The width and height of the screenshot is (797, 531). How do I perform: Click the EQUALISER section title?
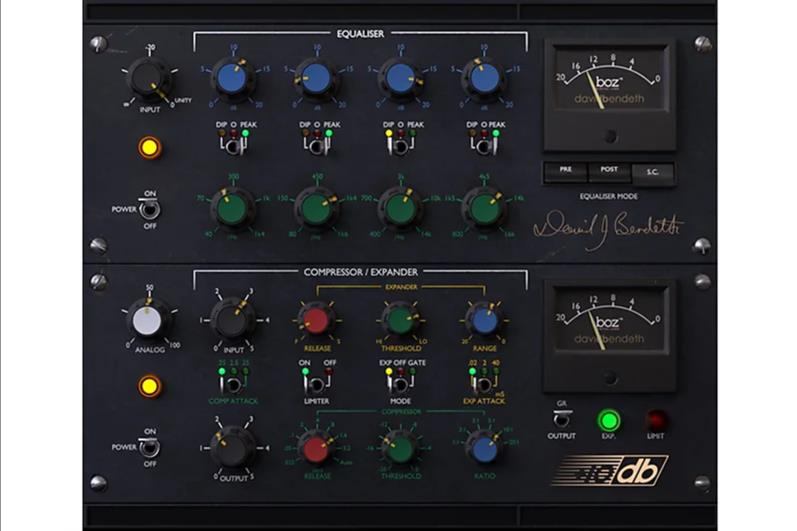tap(360, 34)
